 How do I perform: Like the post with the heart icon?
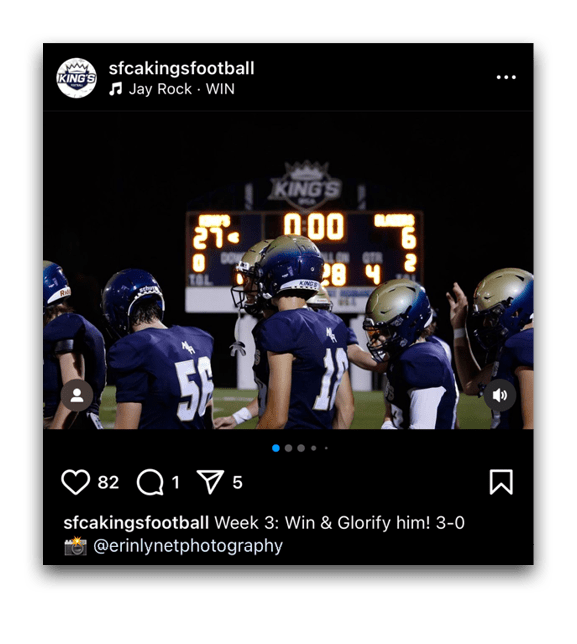[76, 482]
